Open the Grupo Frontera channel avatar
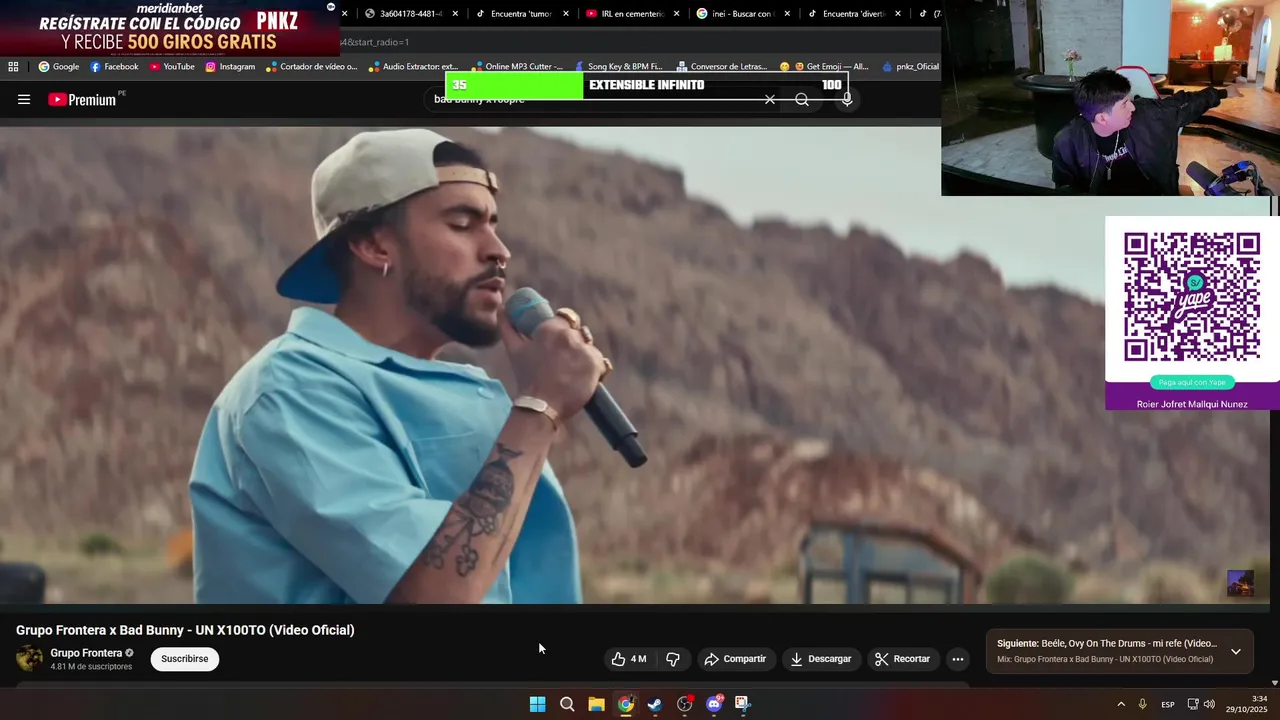Image resolution: width=1280 pixels, height=720 pixels. [30, 658]
